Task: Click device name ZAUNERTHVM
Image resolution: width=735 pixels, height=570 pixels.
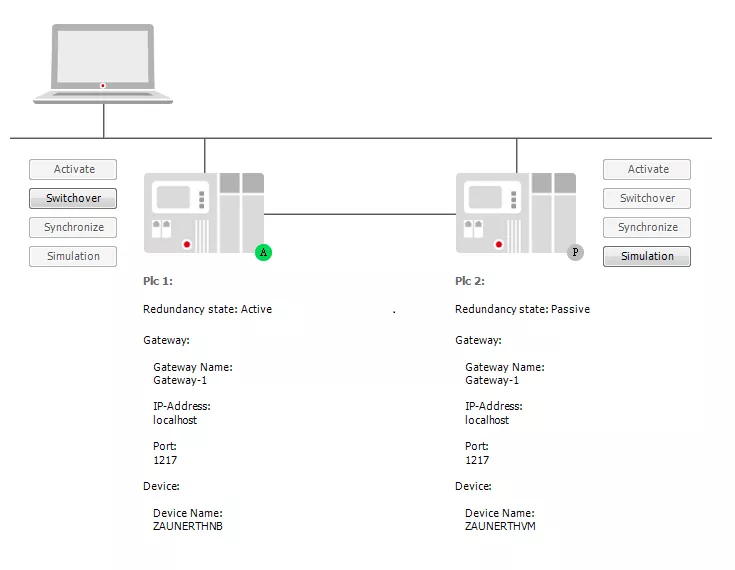Action: pos(500,526)
